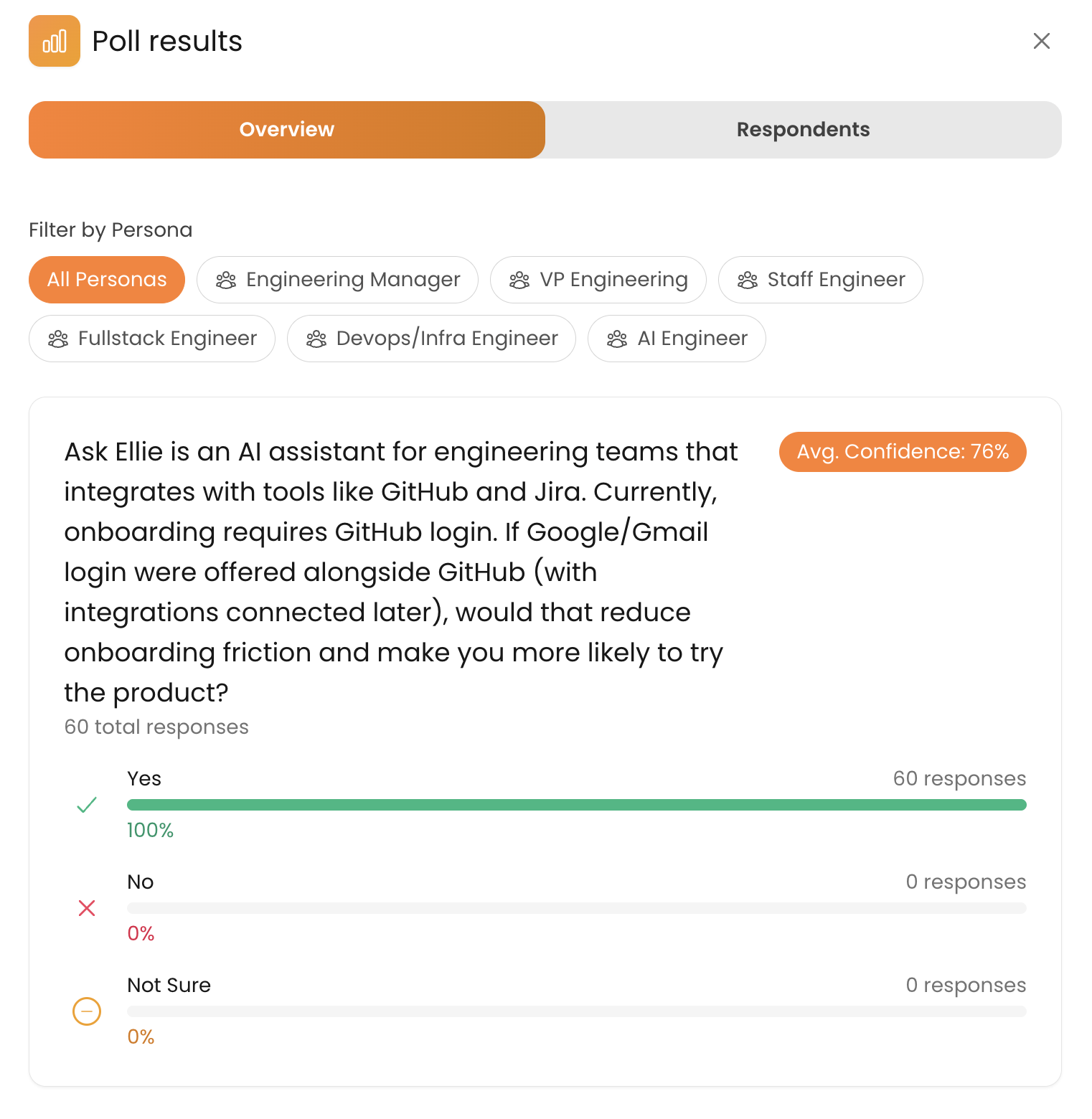Viewport: 1092px width, 1119px height.
Task: Click the persona icon on AI Engineer chip
Action: point(618,338)
